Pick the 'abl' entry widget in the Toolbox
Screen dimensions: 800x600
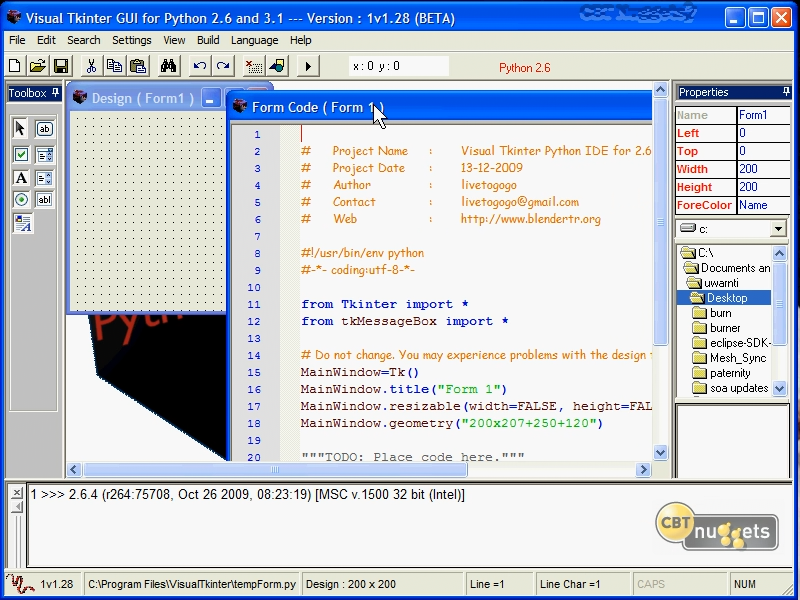point(44,199)
